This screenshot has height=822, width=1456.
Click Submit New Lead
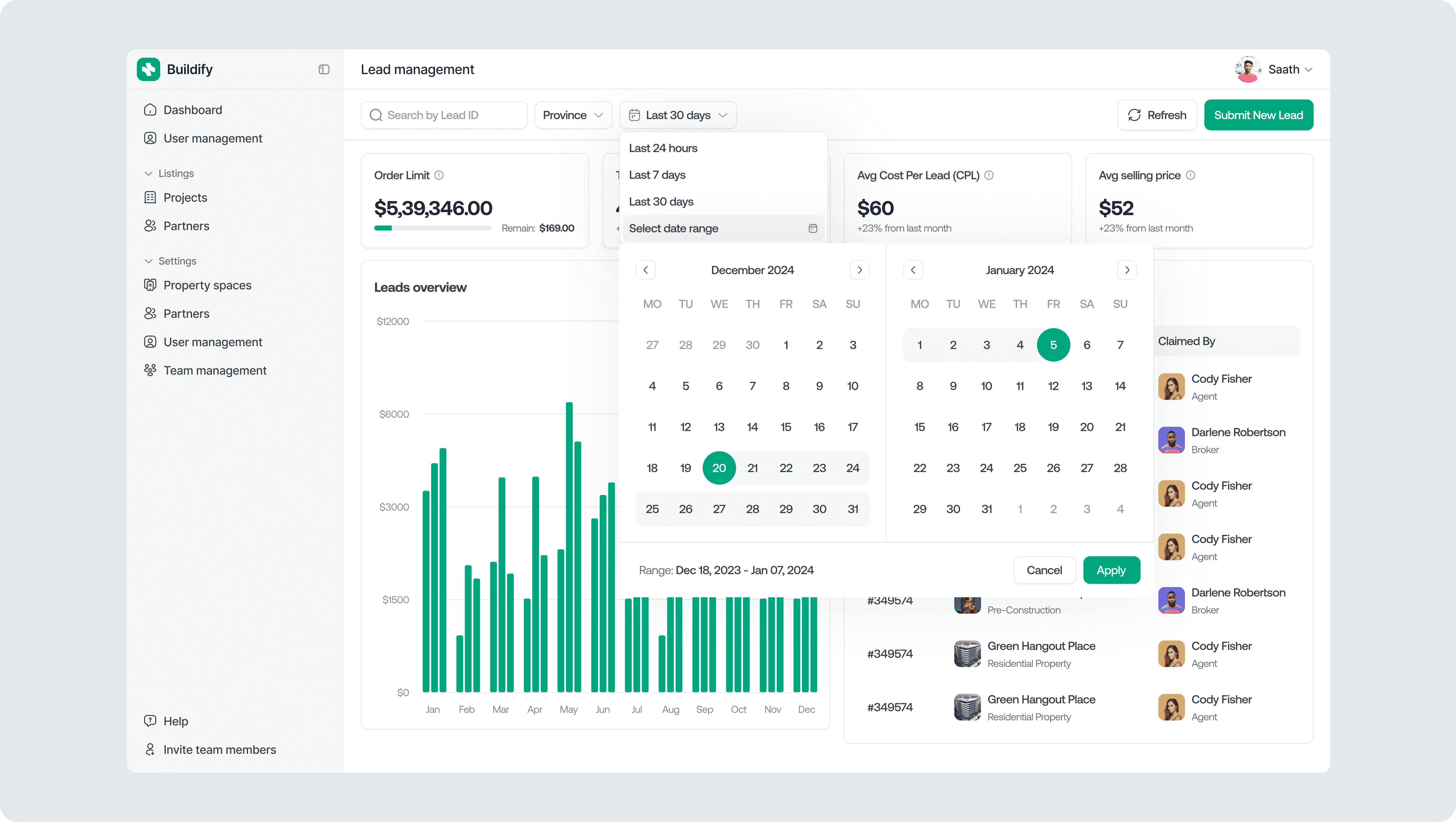1259,115
